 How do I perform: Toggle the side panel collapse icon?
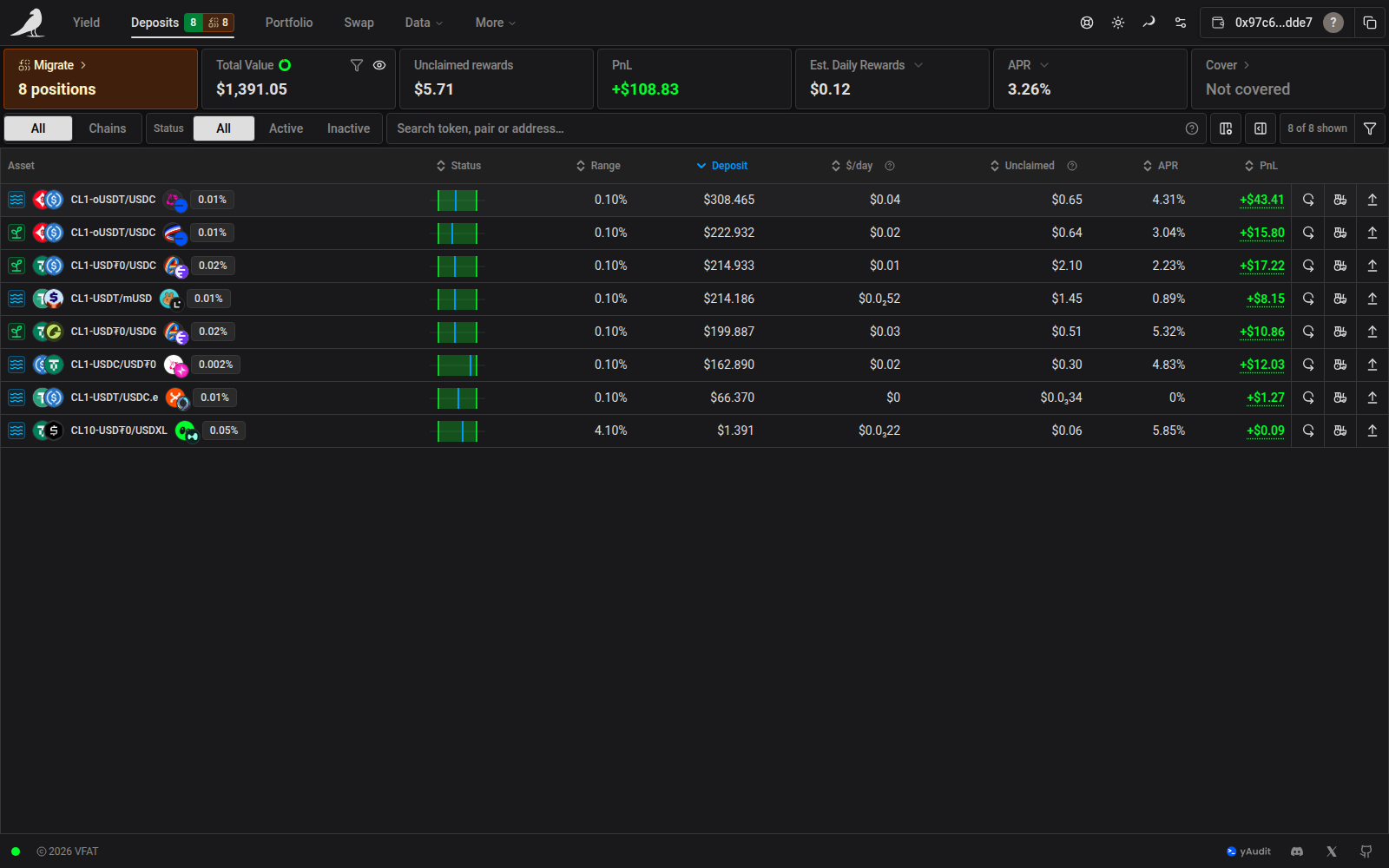1261,128
